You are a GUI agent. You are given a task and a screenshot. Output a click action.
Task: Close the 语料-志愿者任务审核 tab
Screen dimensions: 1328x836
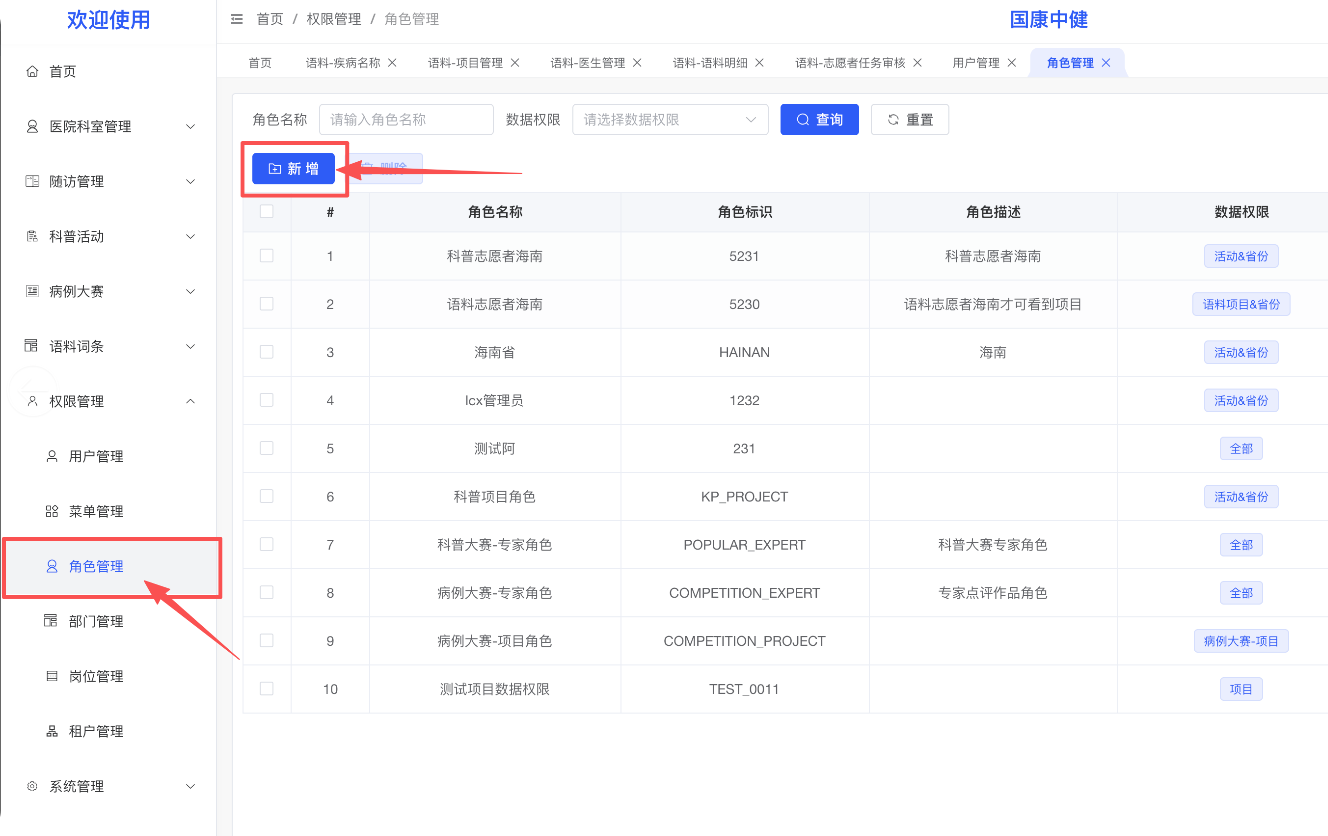[x=917, y=63]
